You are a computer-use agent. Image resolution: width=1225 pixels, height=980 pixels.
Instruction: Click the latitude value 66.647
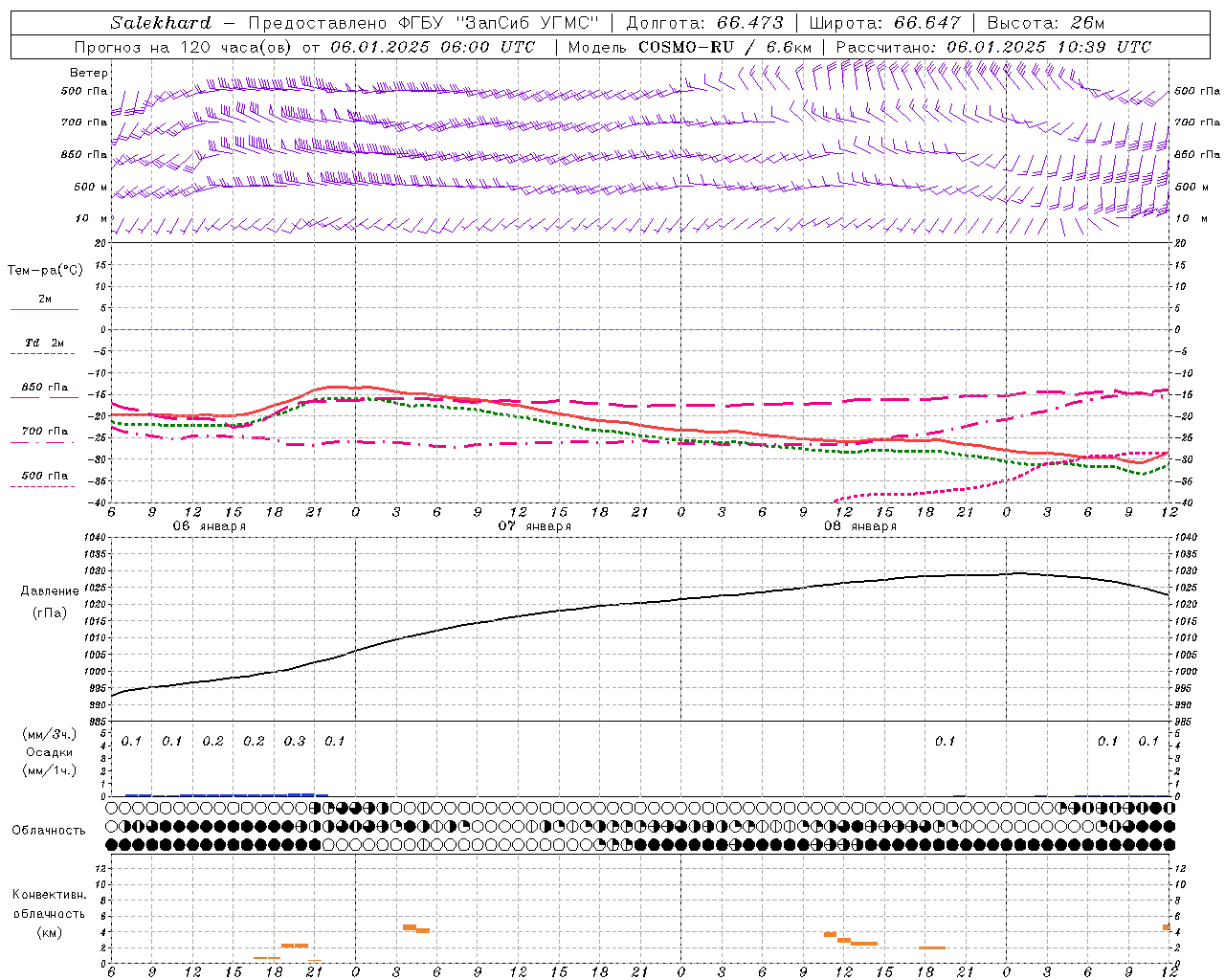point(927,23)
